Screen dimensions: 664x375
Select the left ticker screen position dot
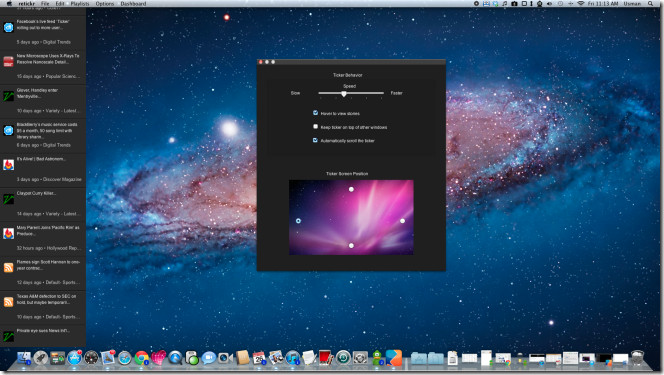[298, 221]
